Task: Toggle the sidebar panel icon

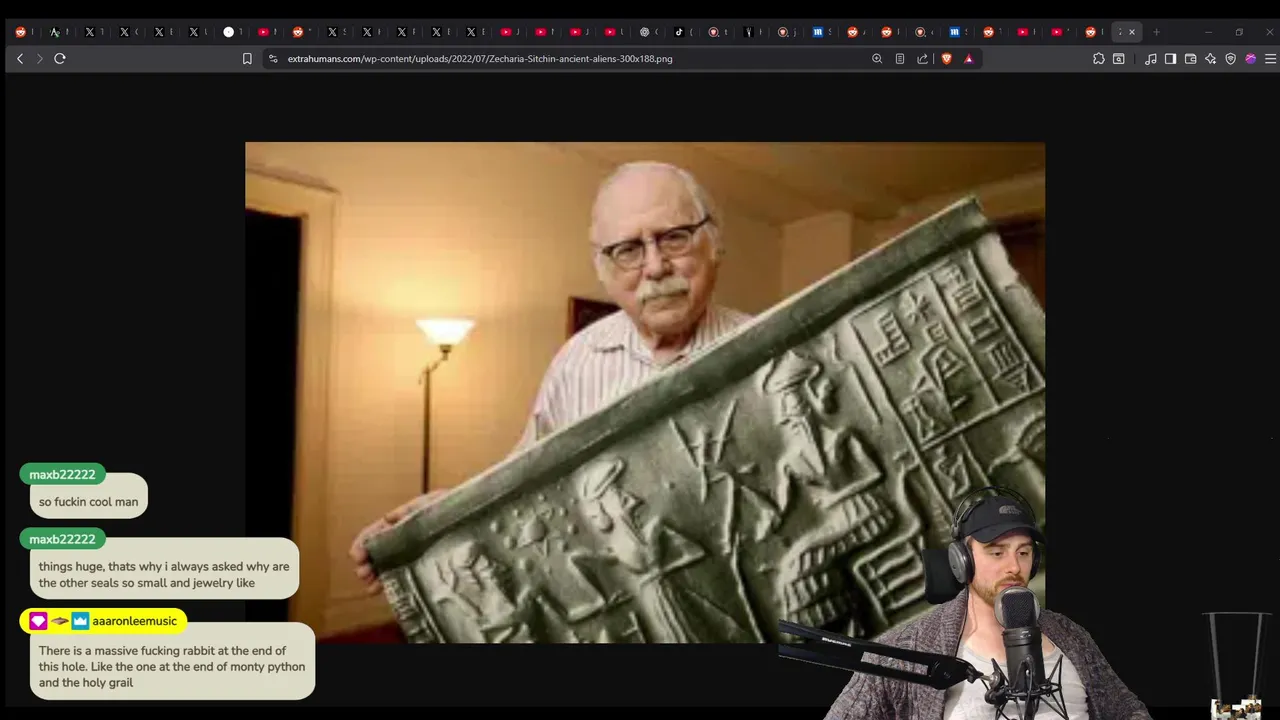Action: click(x=1171, y=59)
